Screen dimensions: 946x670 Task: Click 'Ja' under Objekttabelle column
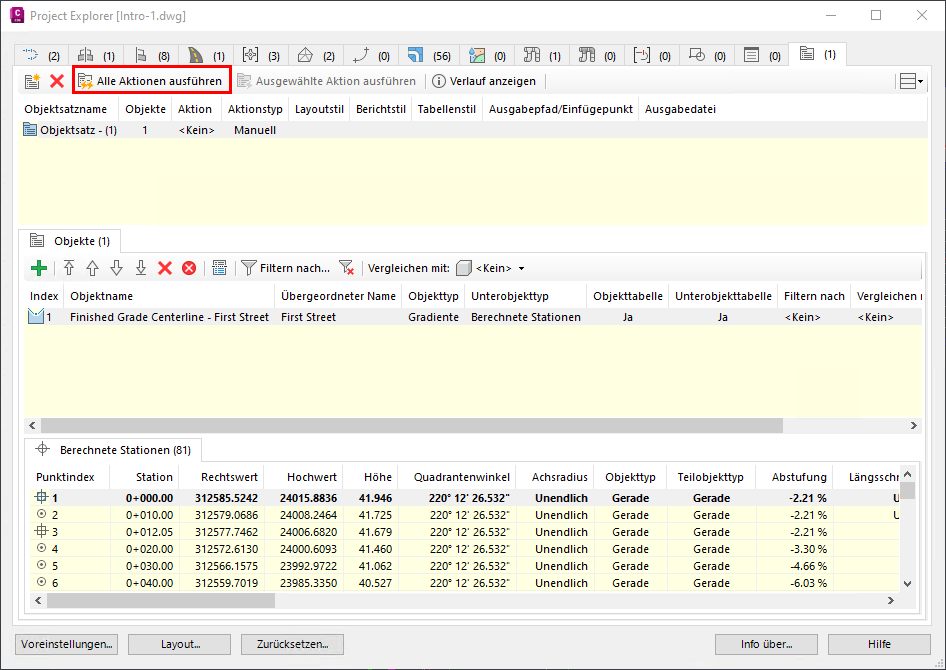coord(627,317)
